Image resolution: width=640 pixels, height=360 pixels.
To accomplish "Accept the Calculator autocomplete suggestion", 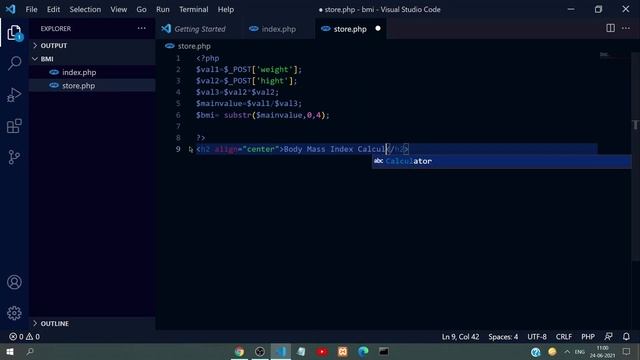I will tap(502, 161).
